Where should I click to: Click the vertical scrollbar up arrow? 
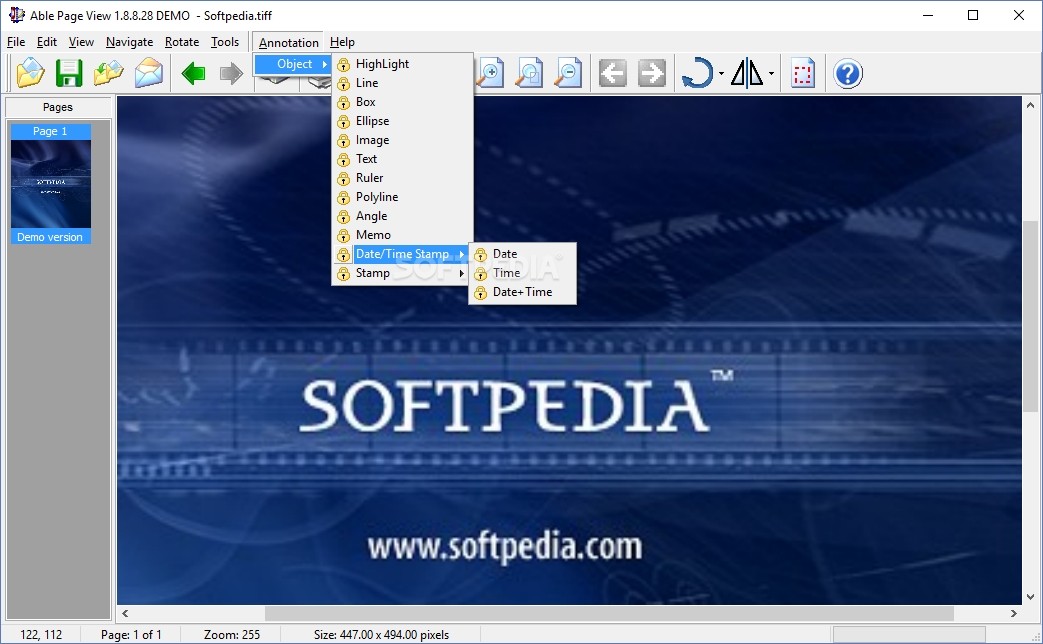coord(1030,105)
